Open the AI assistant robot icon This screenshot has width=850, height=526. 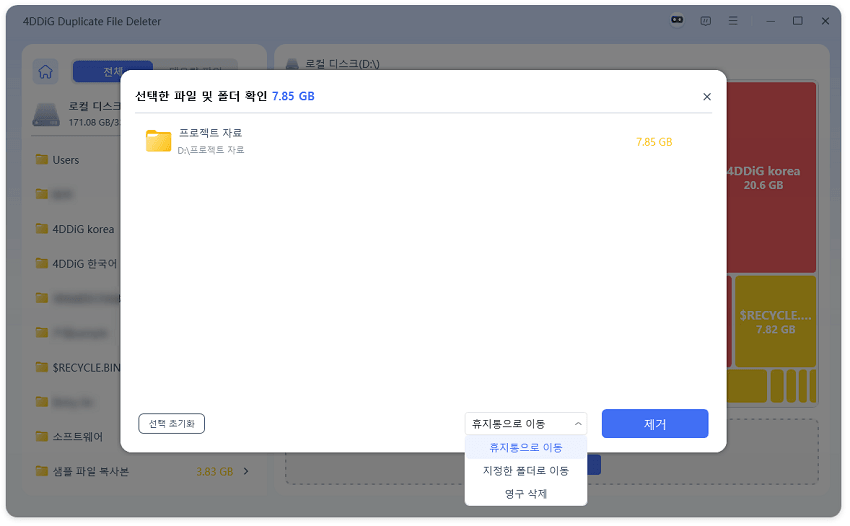(677, 21)
